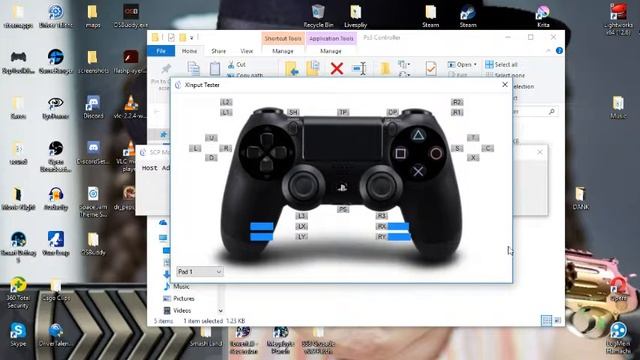This screenshot has height=360, width=640.
Task: Select the vlc-2.2.4 installer icon
Action: coord(131,107)
